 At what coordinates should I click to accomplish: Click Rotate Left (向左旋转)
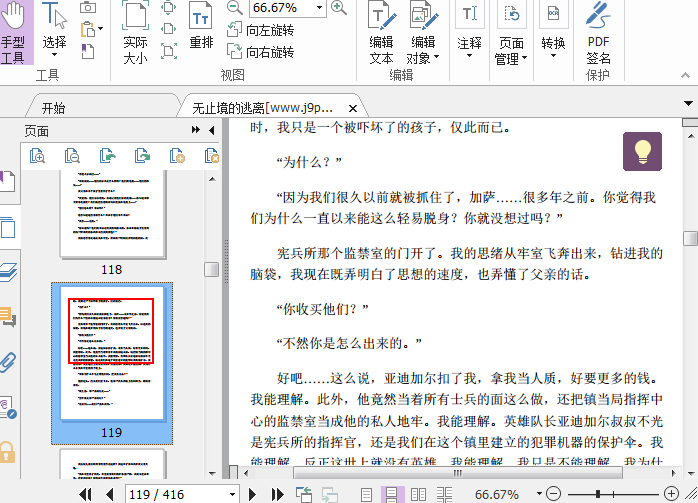tap(260, 30)
